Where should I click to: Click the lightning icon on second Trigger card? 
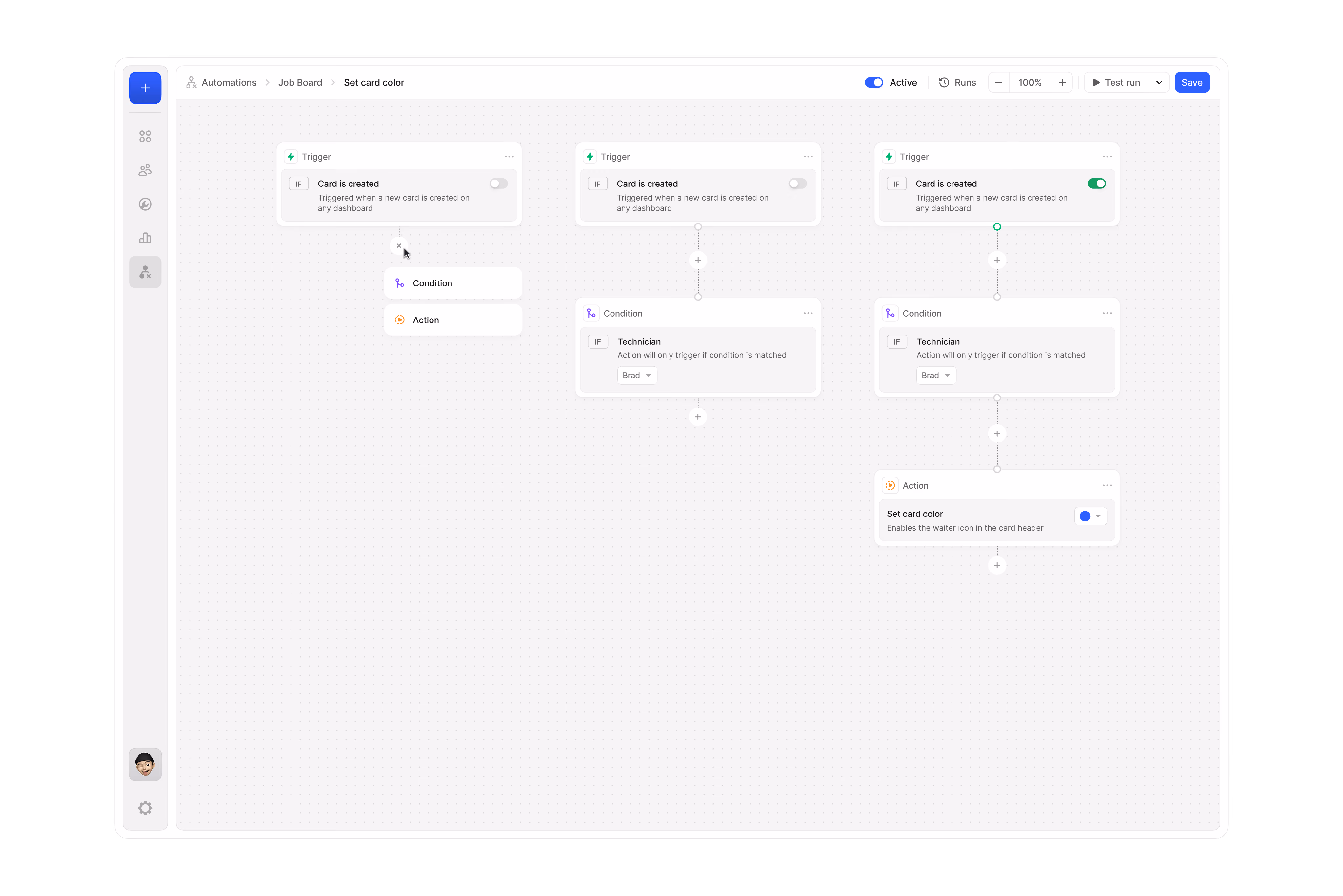(590, 157)
